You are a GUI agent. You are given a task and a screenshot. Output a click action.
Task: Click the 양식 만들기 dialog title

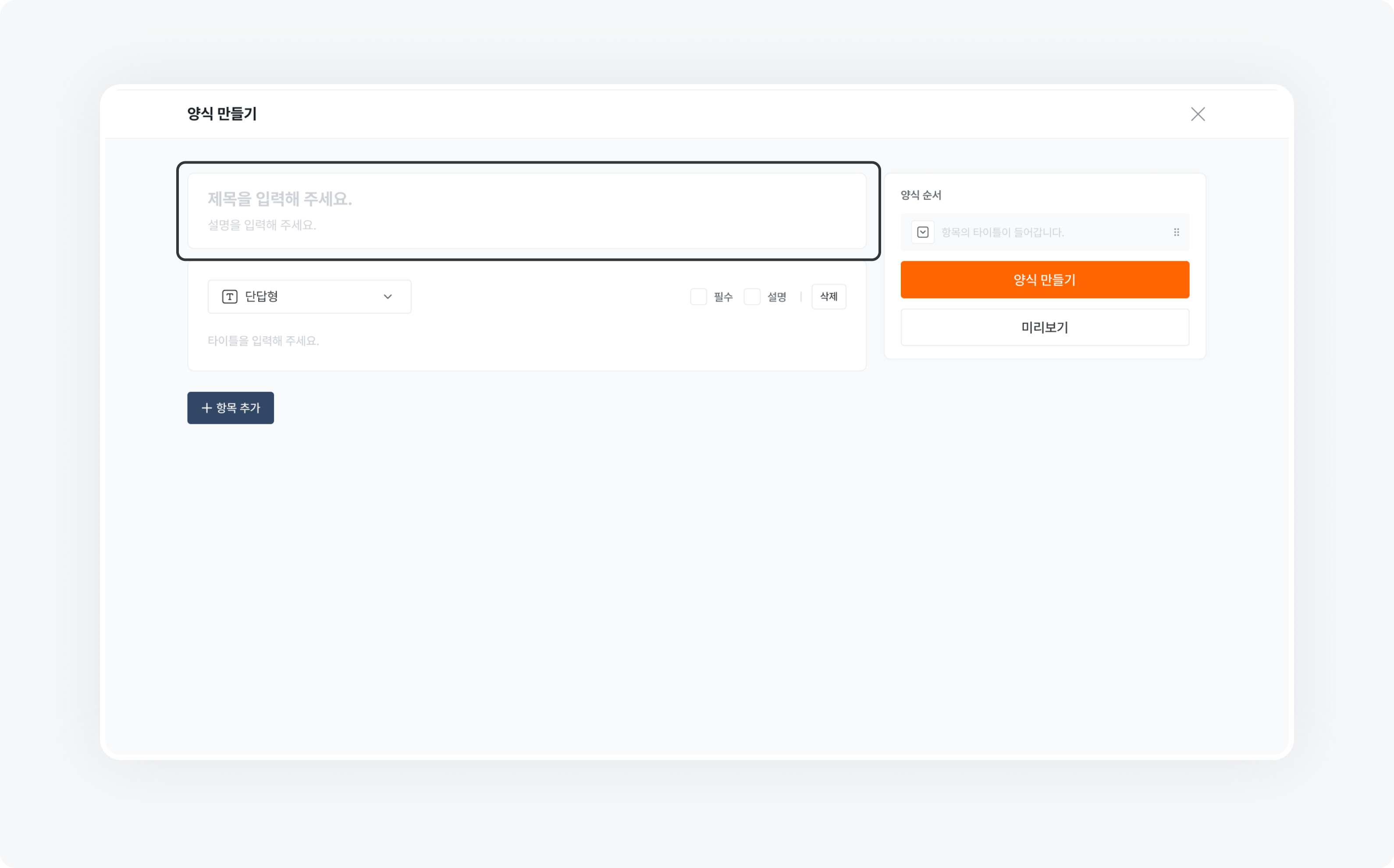pos(220,113)
